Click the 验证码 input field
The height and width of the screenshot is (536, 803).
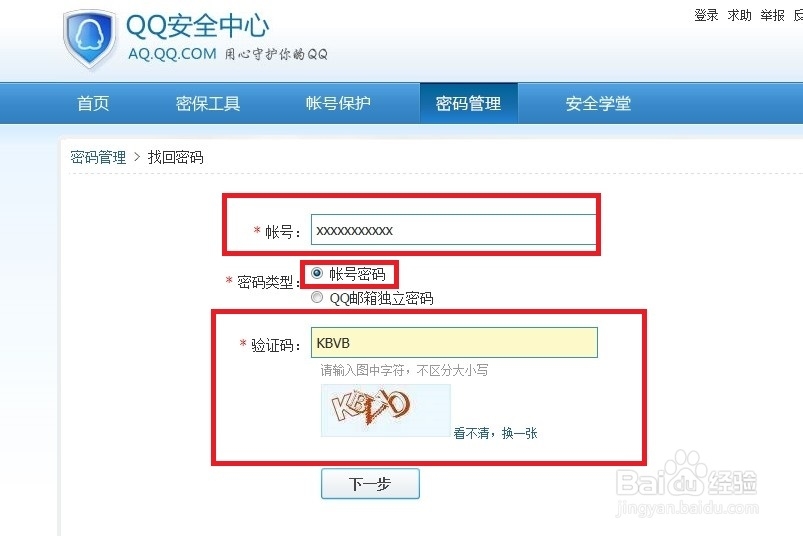tap(454, 342)
